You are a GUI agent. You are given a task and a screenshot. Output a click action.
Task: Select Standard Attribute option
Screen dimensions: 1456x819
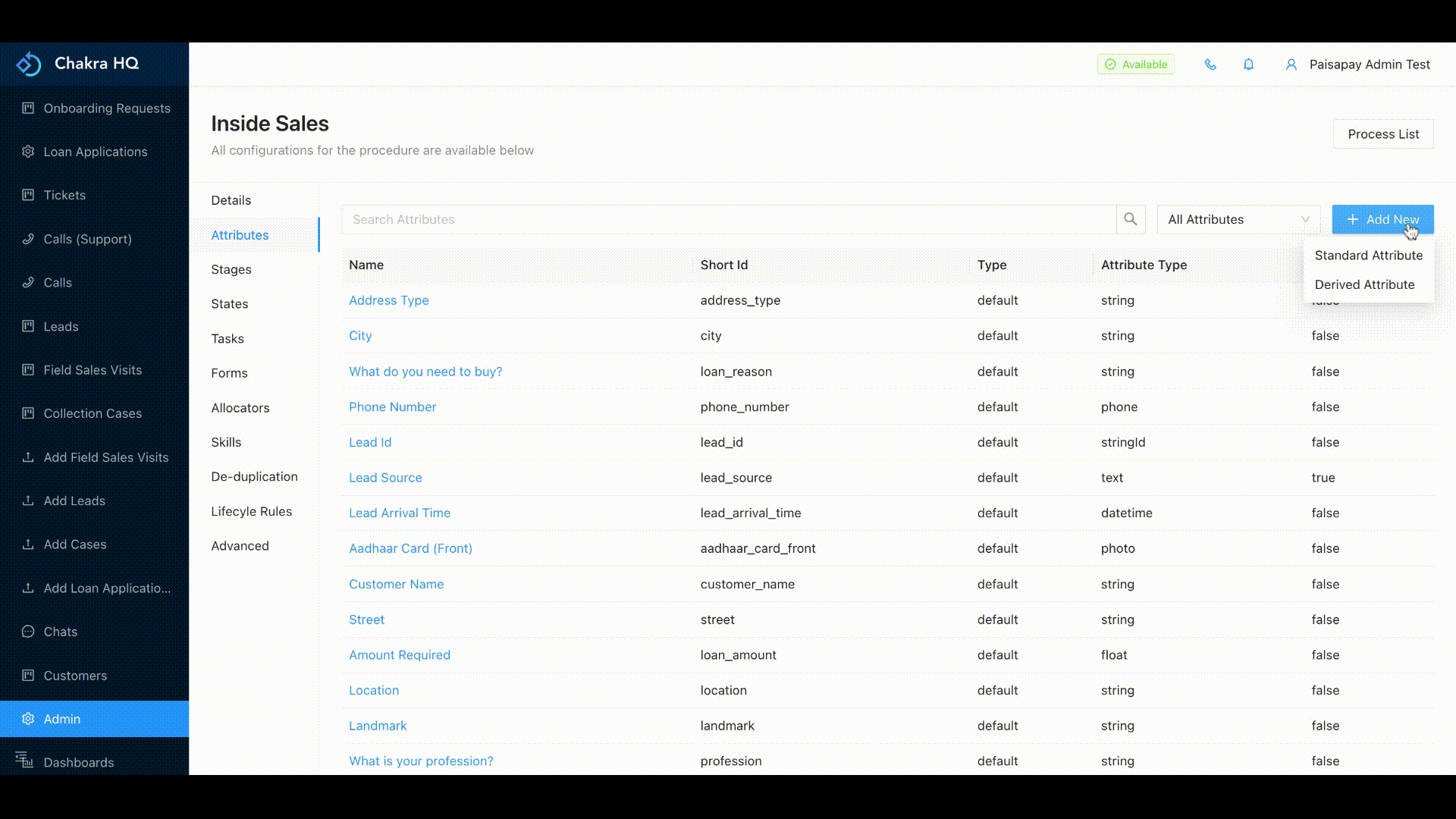click(x=1368, y=256)
